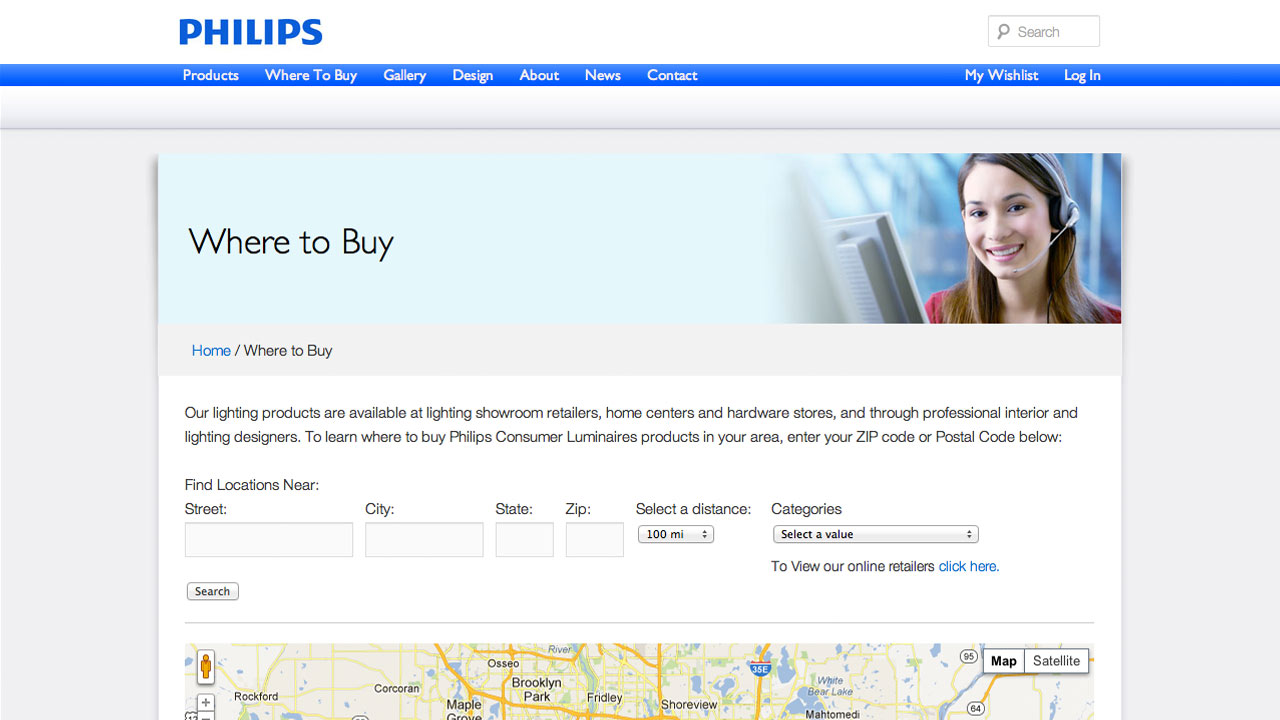Open the 100 mi distance dropdown

click(676, 534)
